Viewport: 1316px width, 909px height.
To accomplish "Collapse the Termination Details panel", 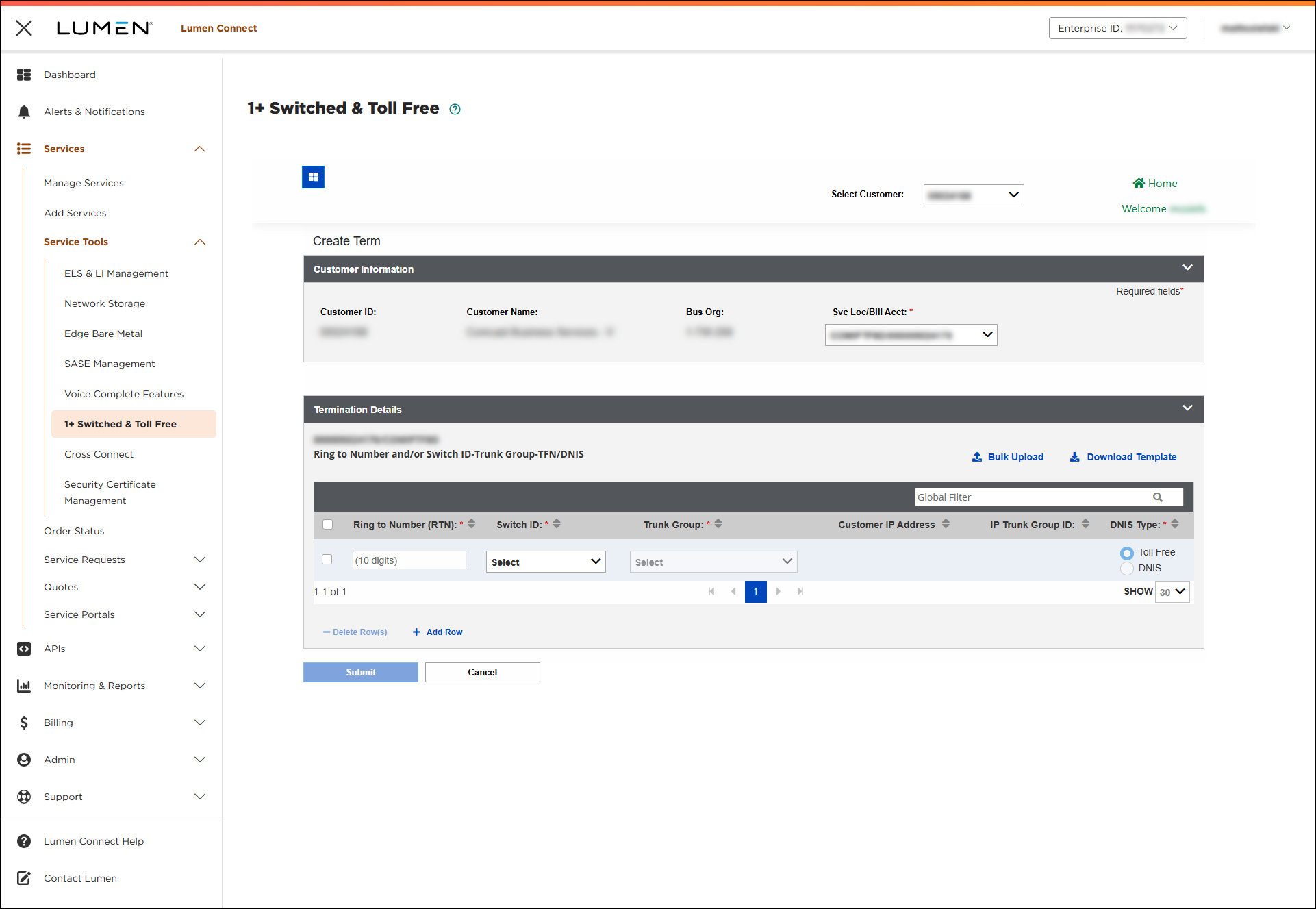I will tap(1187, 408).
